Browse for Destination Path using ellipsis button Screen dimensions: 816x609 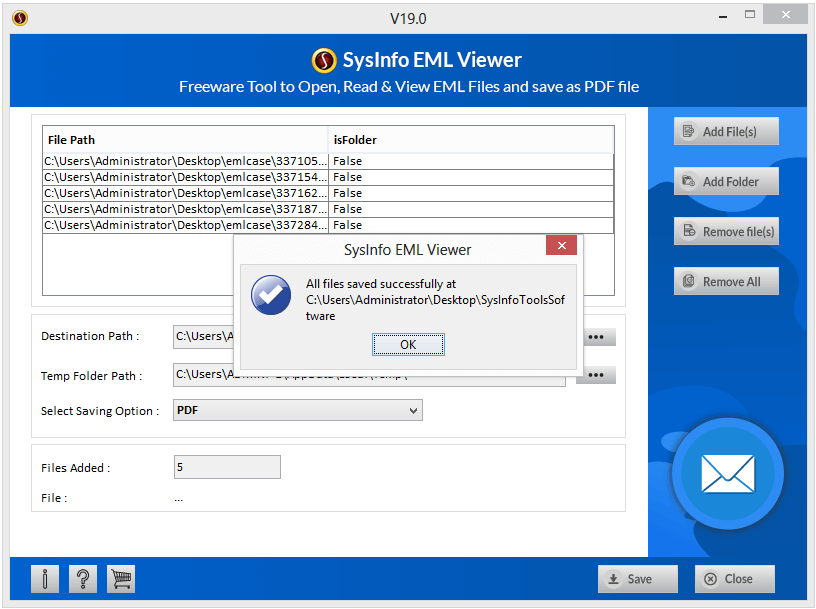click(597, 337)
